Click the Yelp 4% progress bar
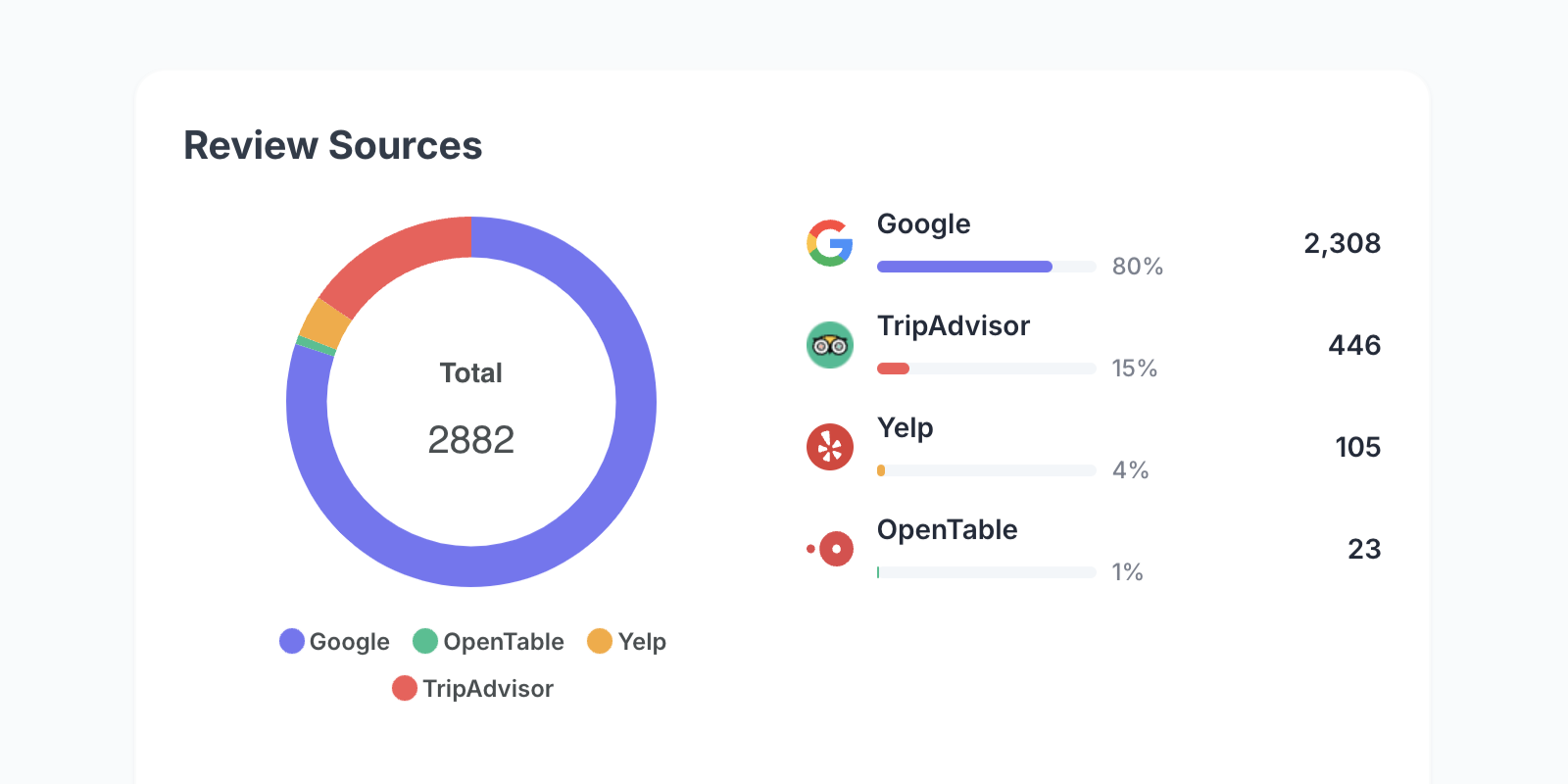Screen dimensions: 1568x784 click(986, 470)
